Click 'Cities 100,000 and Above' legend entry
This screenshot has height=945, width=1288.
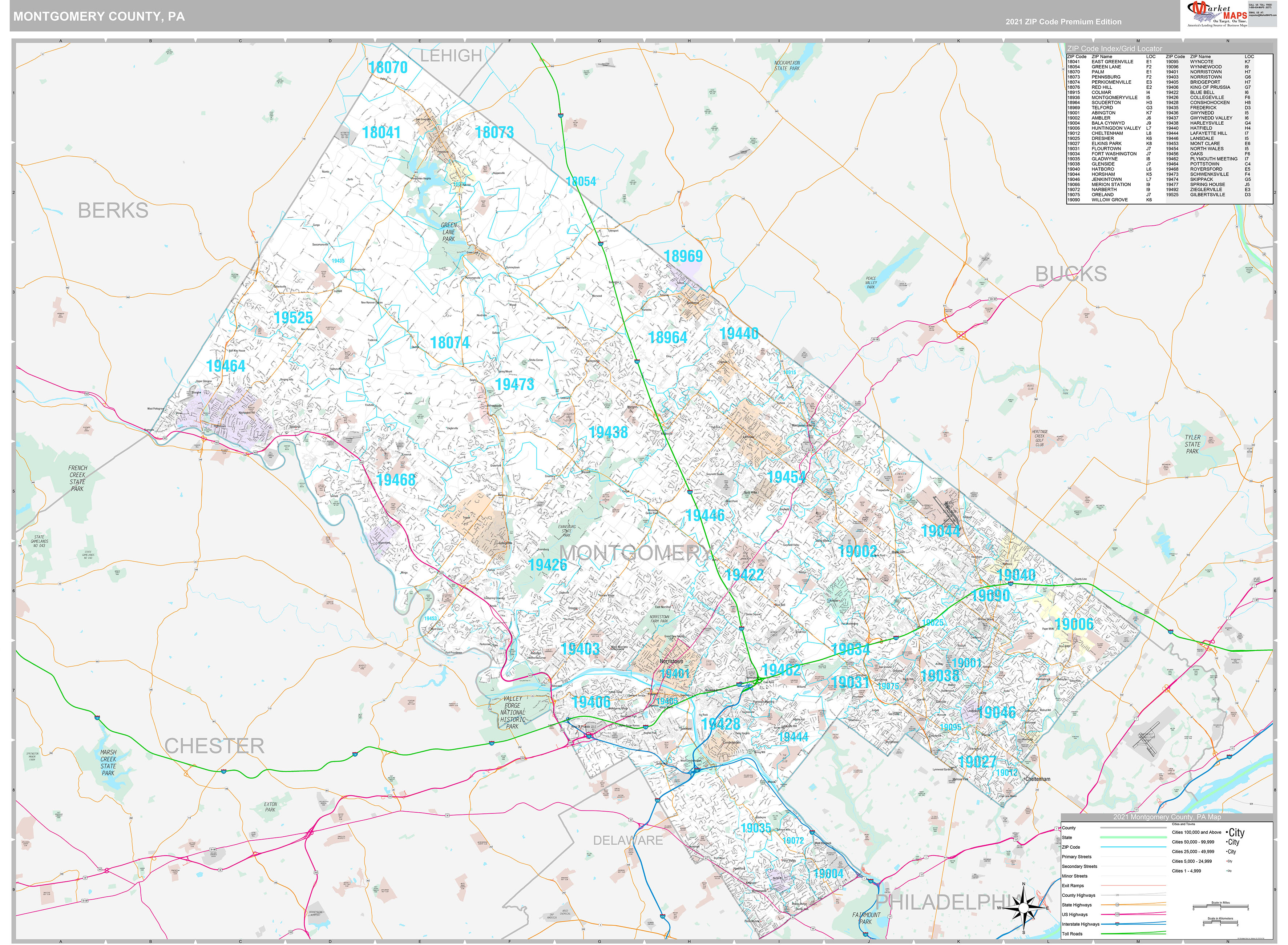click(x=1196, y=833)
